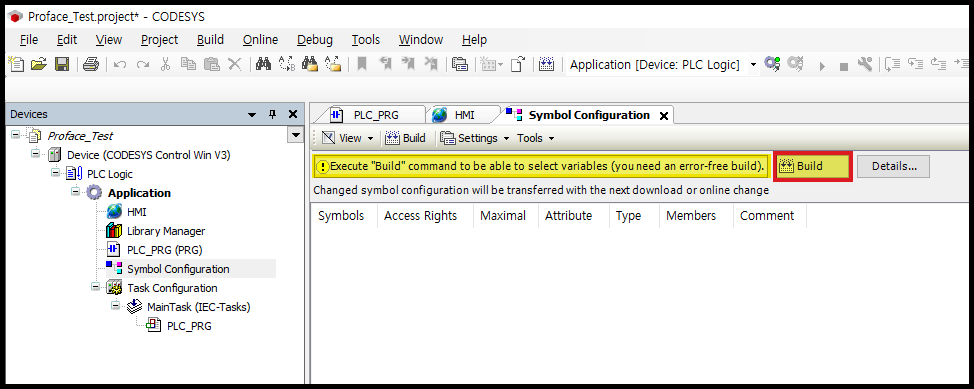Viewport: 974px width, 389px height.
Task: Open the Edit menu
Action: (67, 40)
